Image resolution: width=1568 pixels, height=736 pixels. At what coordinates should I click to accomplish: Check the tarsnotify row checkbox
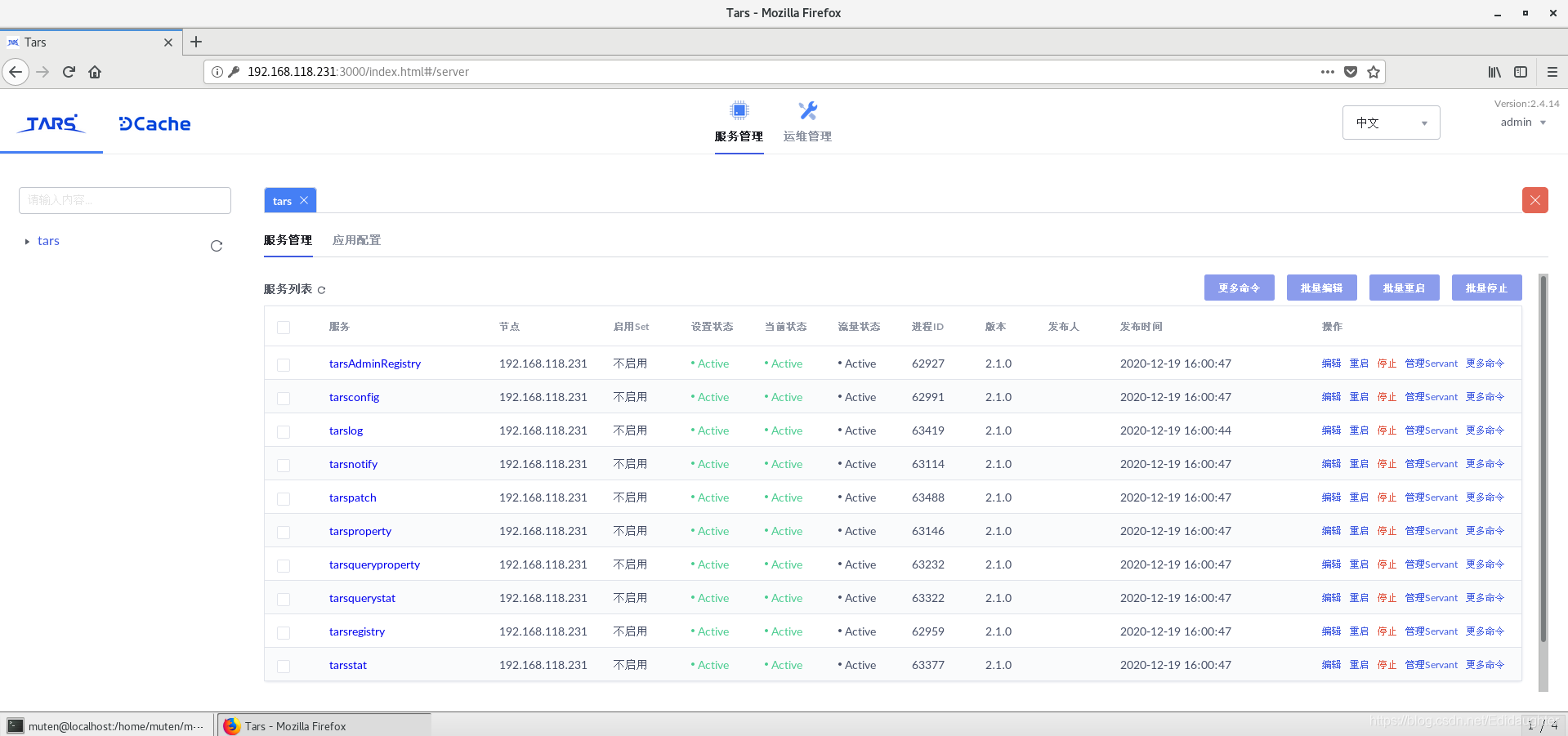(284, 465)
